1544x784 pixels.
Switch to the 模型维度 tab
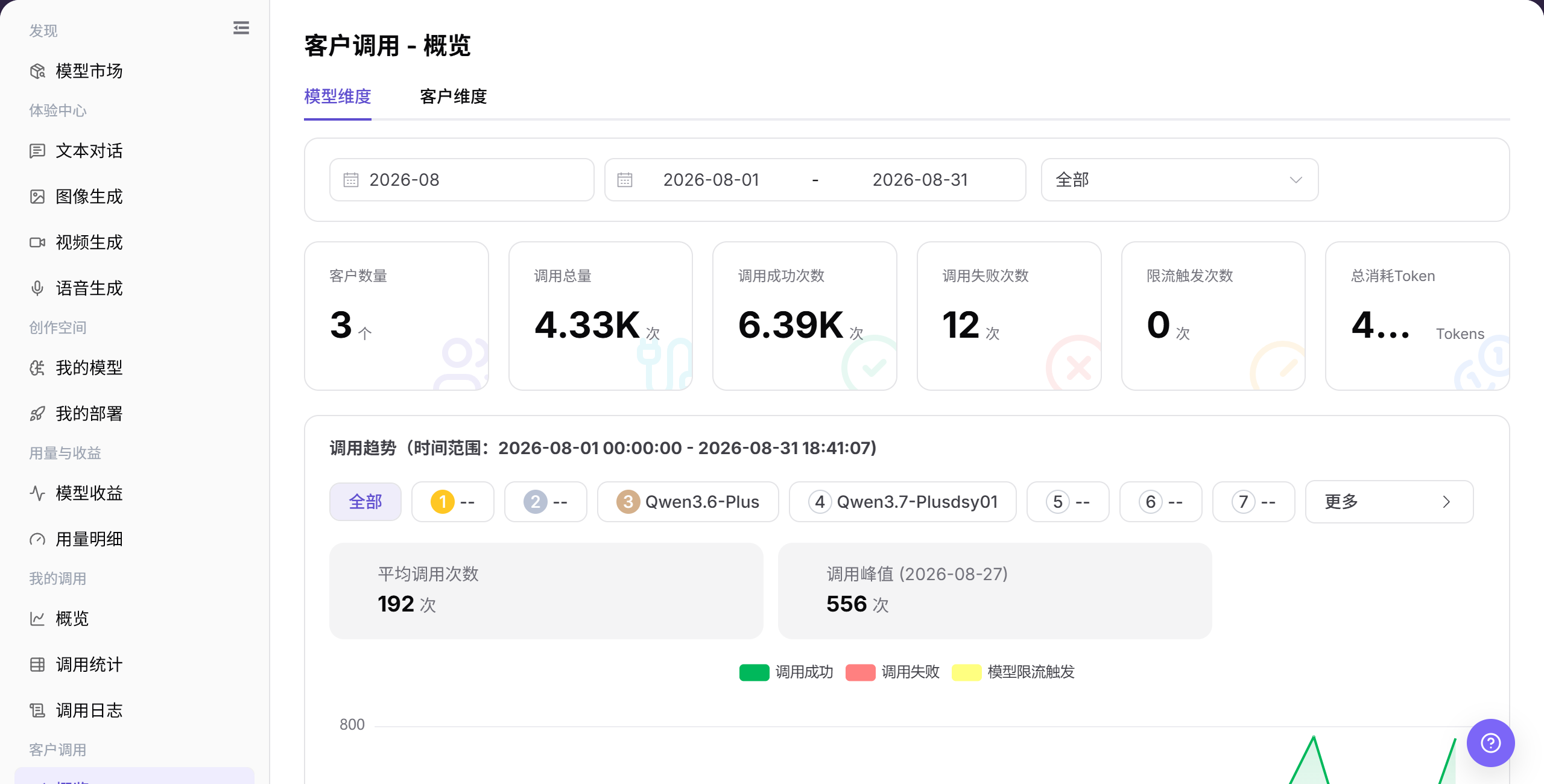(338, 96)
